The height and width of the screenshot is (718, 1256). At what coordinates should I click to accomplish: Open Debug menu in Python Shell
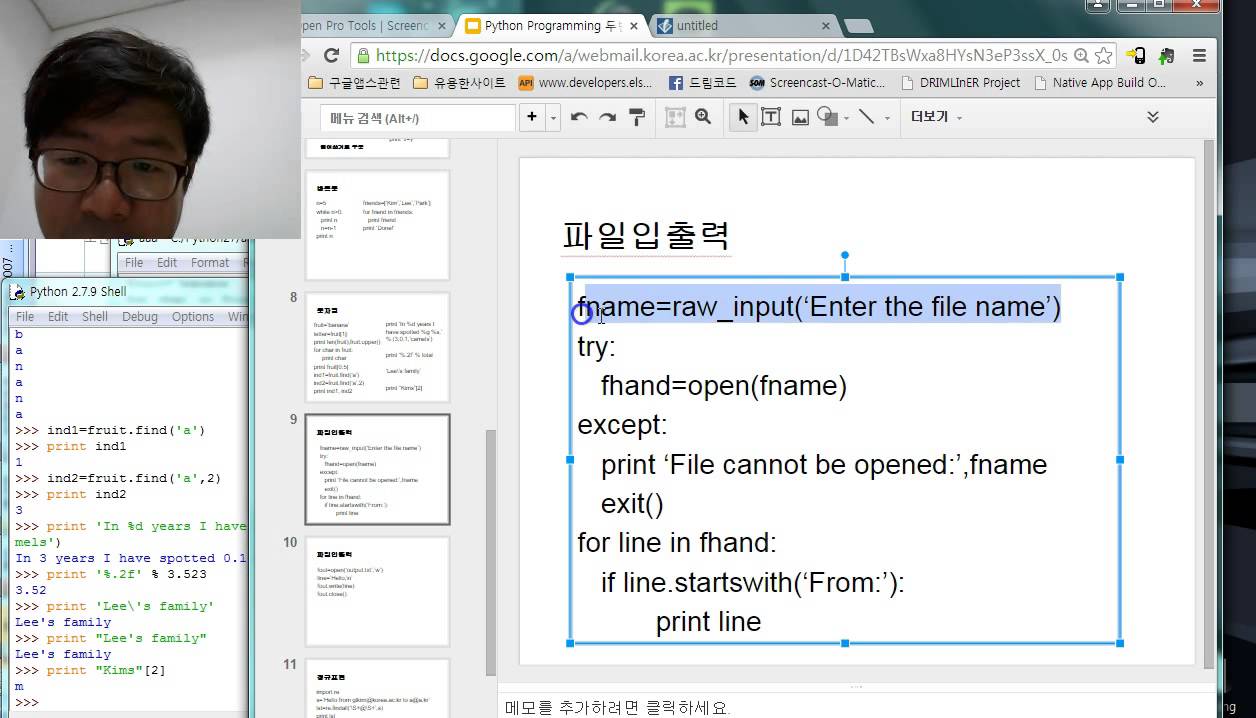pos(140,316)
